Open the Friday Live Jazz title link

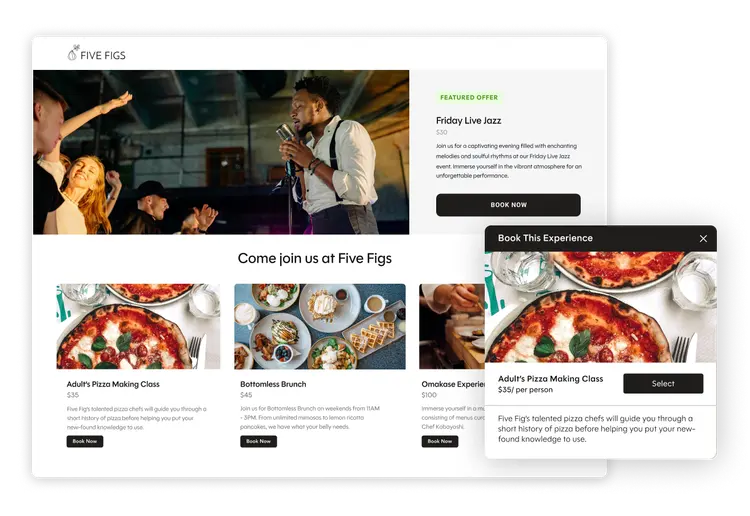click(468, 121)
